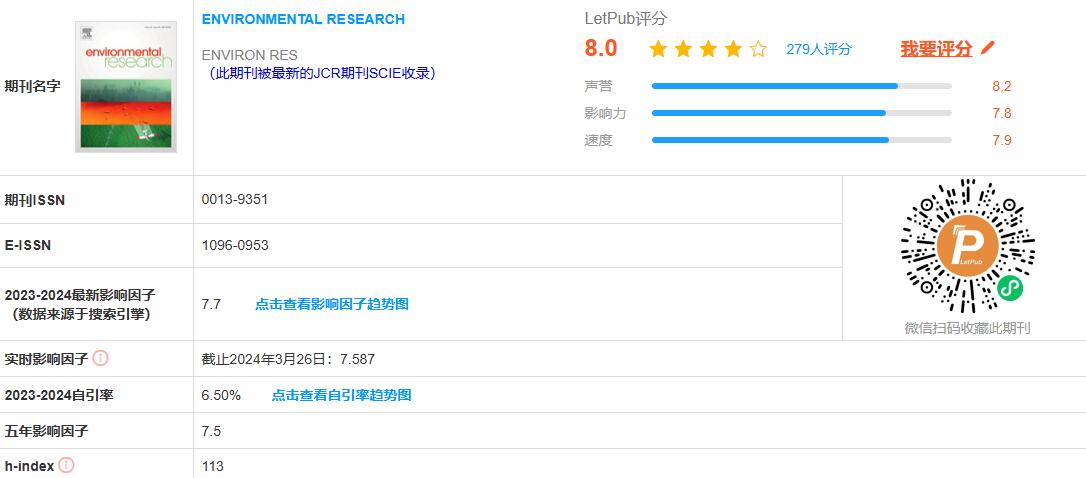Screen dimensions: 1086x478
Task: Click info icon next to 实时影响因子
Action: click(101, 358)
